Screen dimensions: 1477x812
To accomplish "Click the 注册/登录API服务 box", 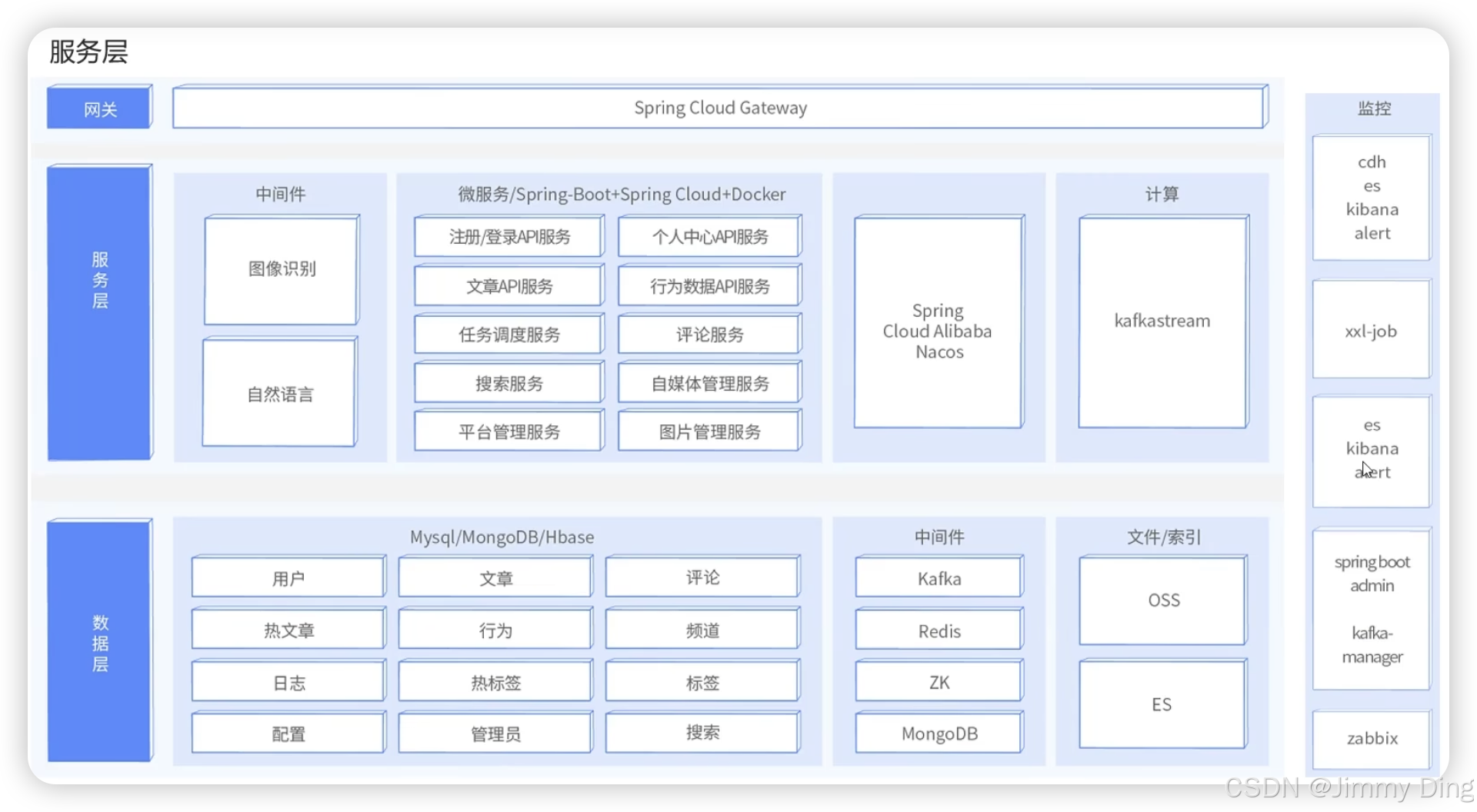I will pyautogui.click(x=508, y=237).
